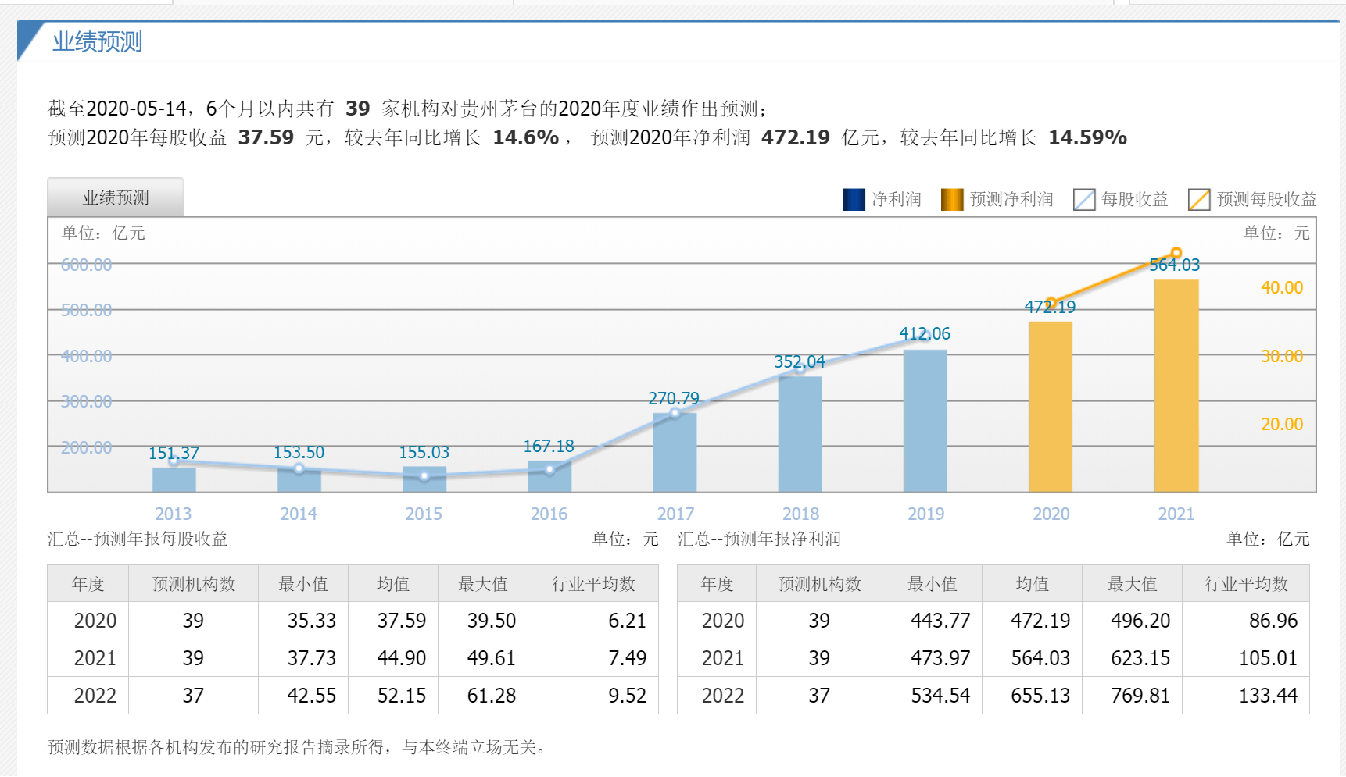Click the 2018 net profit bar
The width and height of the screenshot is (1346, 777).
coord(800,433)
